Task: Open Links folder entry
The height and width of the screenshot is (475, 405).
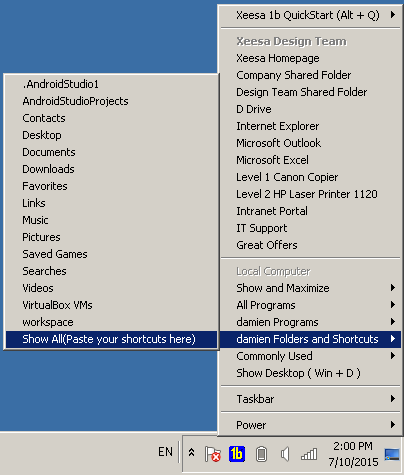Action: pyautogui.click(x=111, y=203)
